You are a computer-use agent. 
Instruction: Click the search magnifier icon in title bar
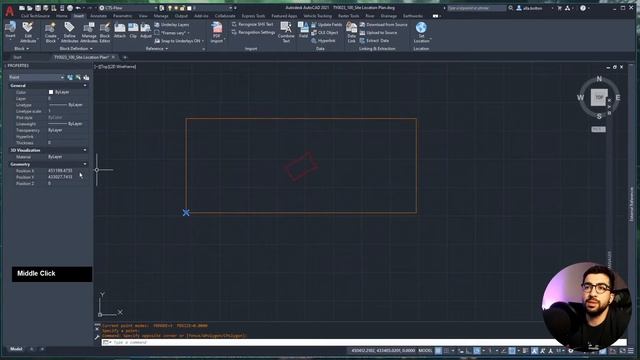511,8
